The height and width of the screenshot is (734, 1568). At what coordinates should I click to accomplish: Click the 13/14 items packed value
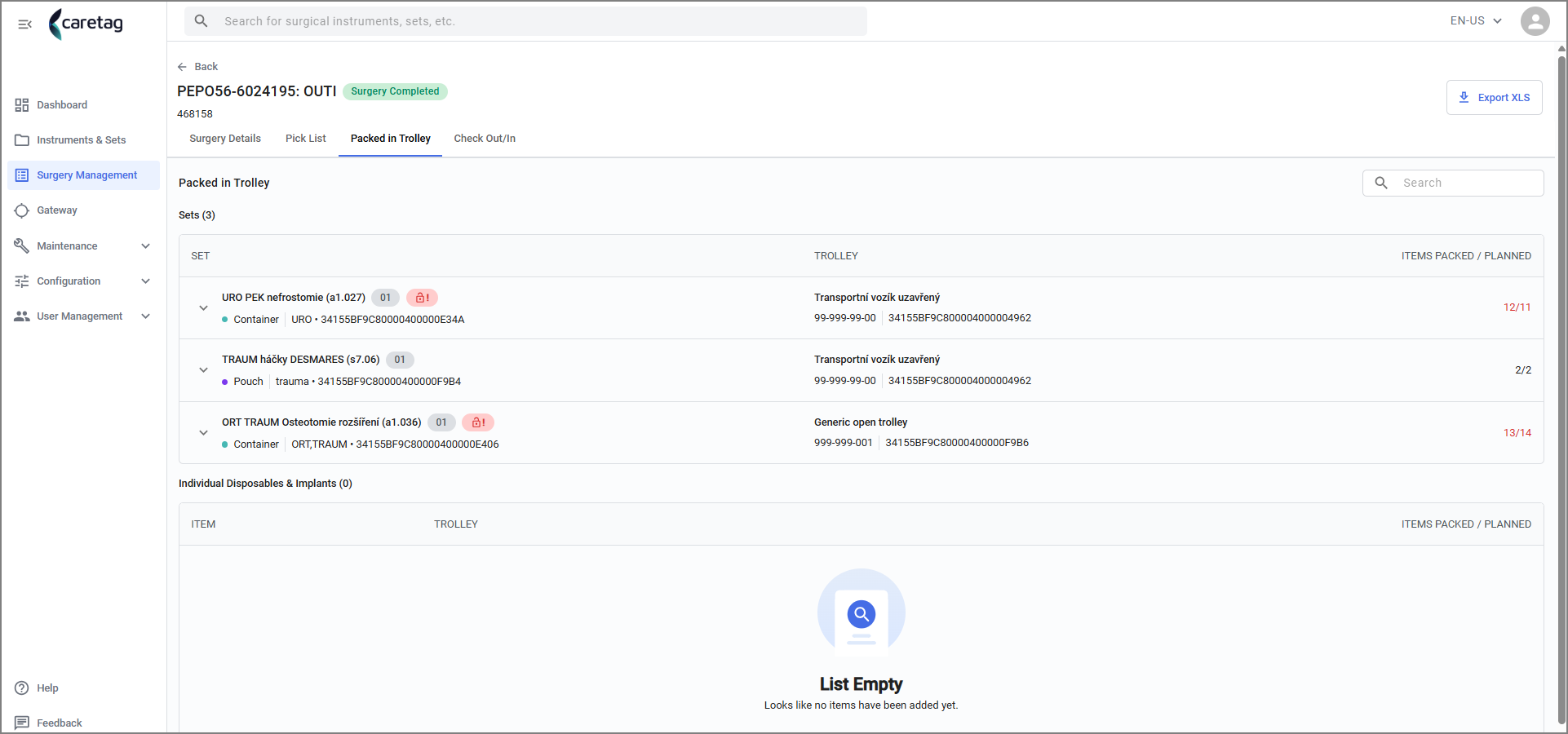click(1517, 433)
